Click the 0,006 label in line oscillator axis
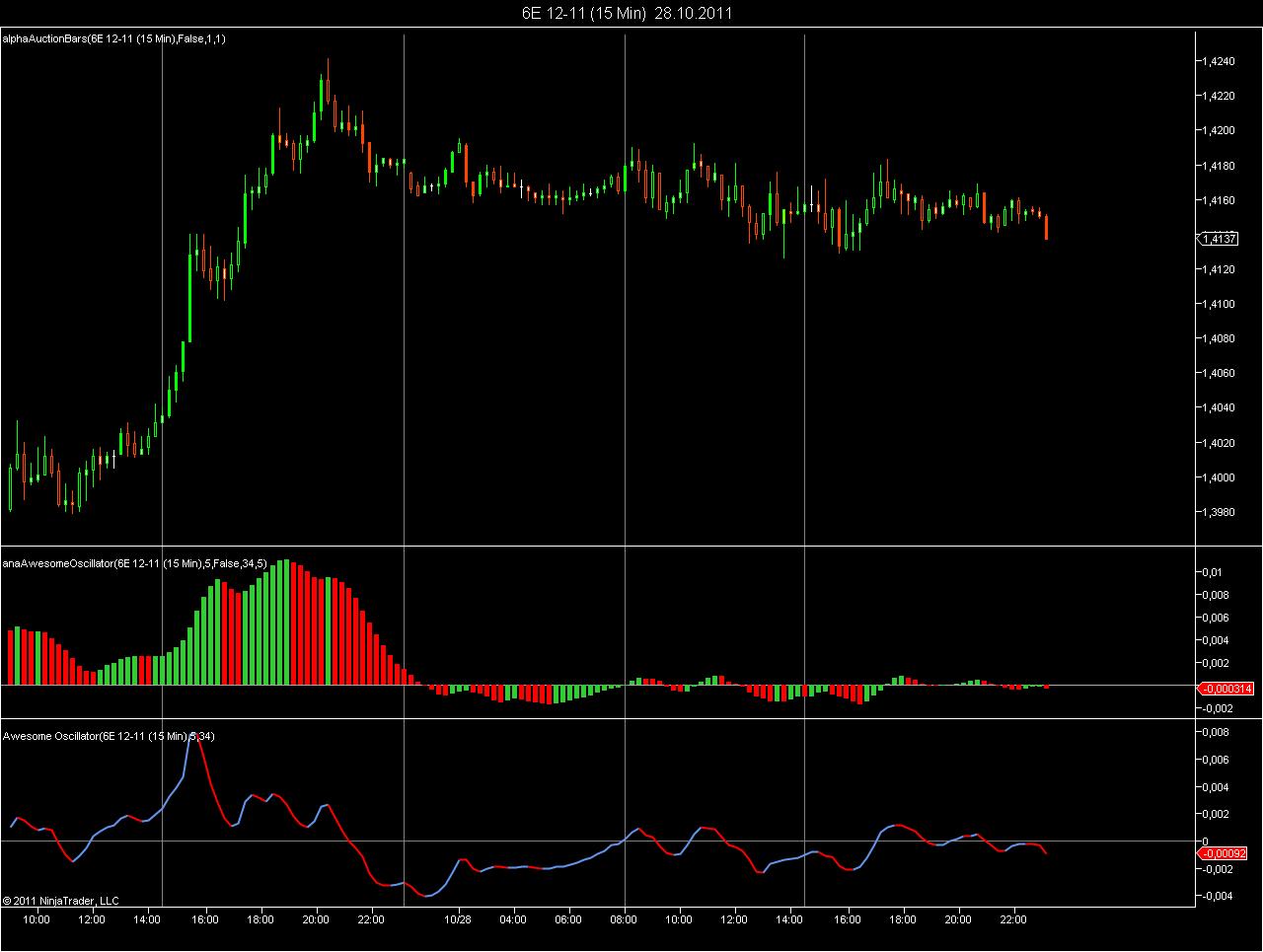This screenshot has width=1263, height=952. (1216, 760)
